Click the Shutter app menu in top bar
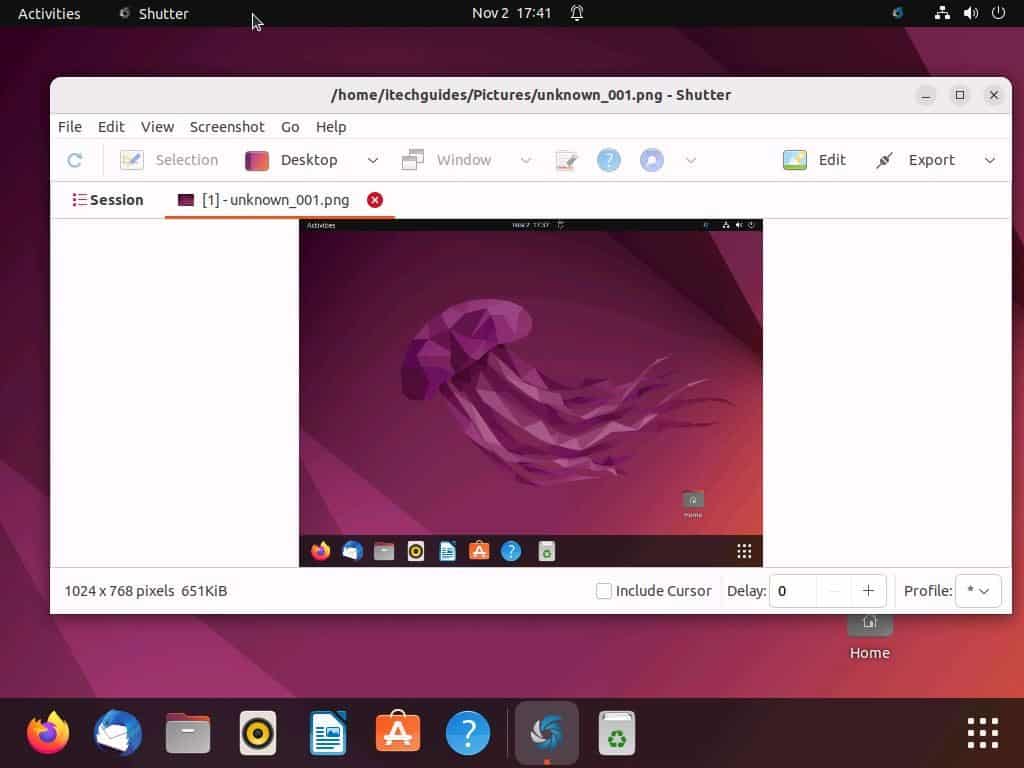 [154, 13]
